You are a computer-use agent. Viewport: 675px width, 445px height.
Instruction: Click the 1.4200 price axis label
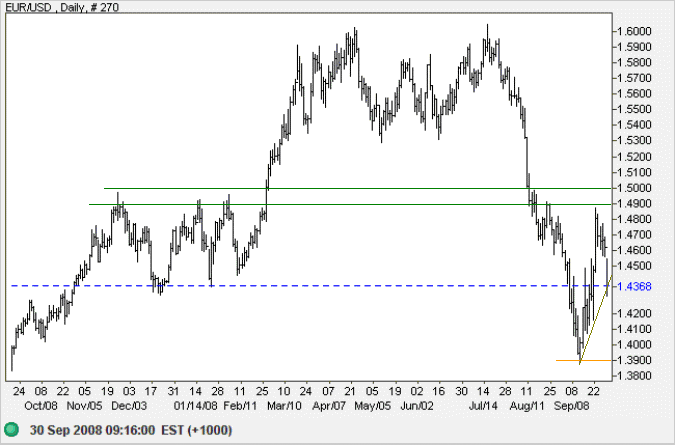tap(635, 313)
